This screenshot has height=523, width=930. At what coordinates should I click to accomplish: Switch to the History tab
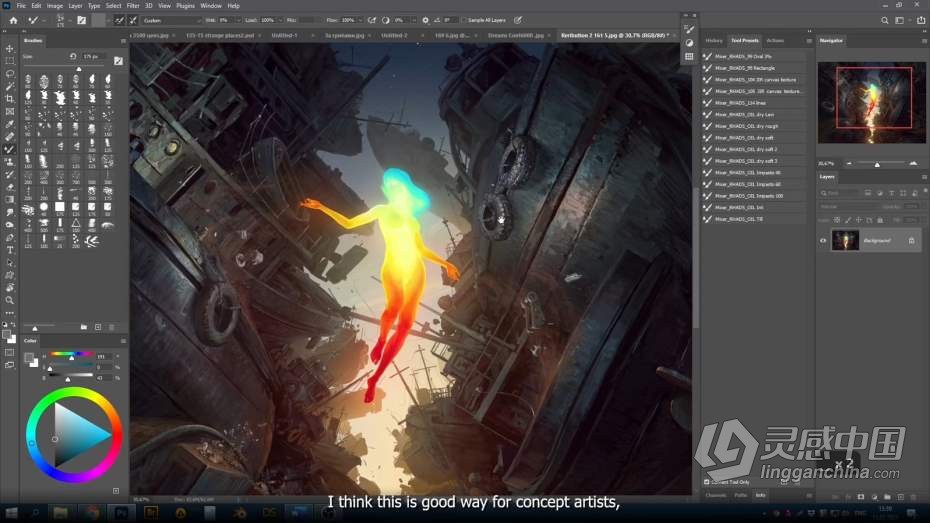click(714, 40)
